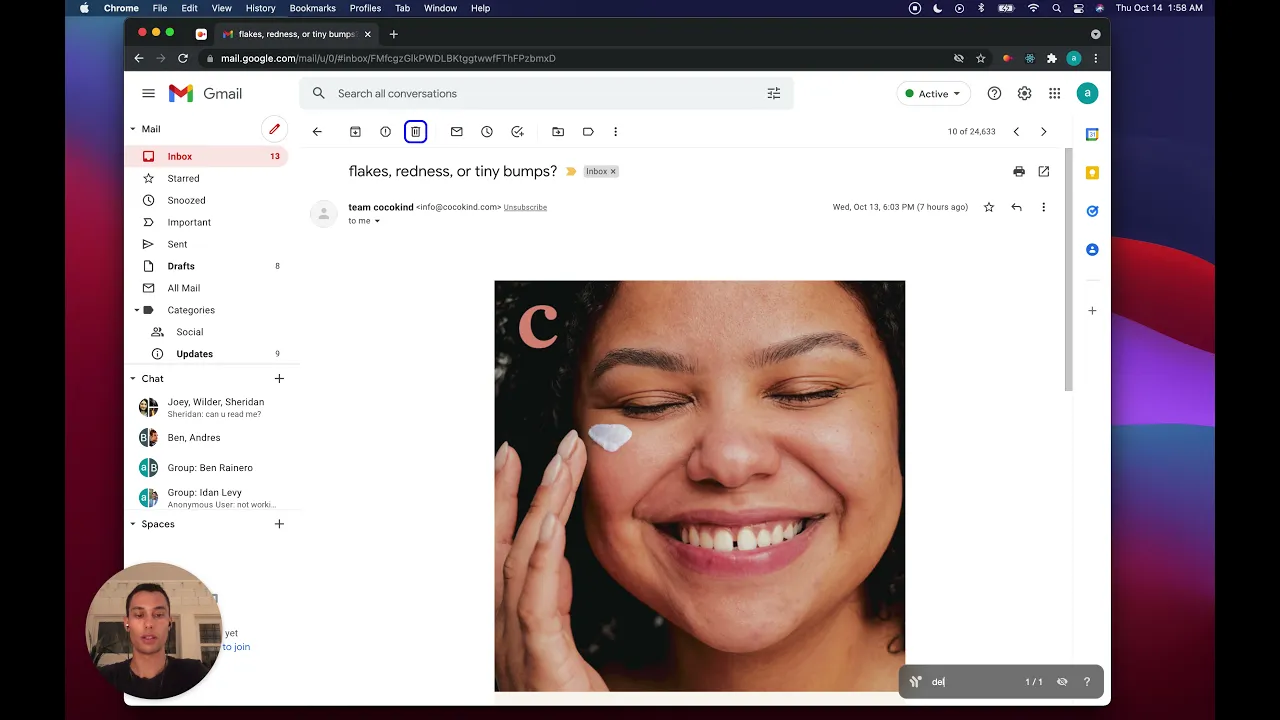Image resolution: width=1280 pixels, height=720 pixels.
Task: Focus the Search all conversations field
Action: pos(546,93)
